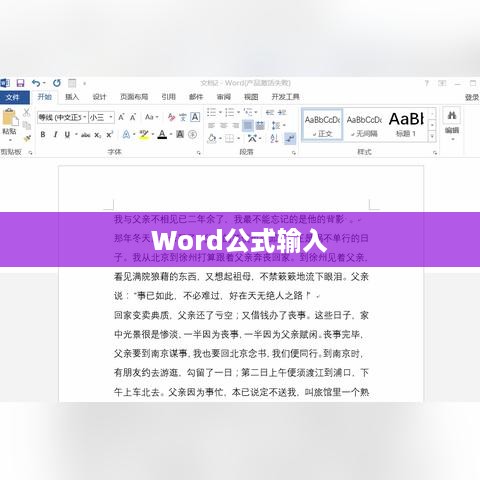Click 登录 to sign in

[x=472, y=97]
